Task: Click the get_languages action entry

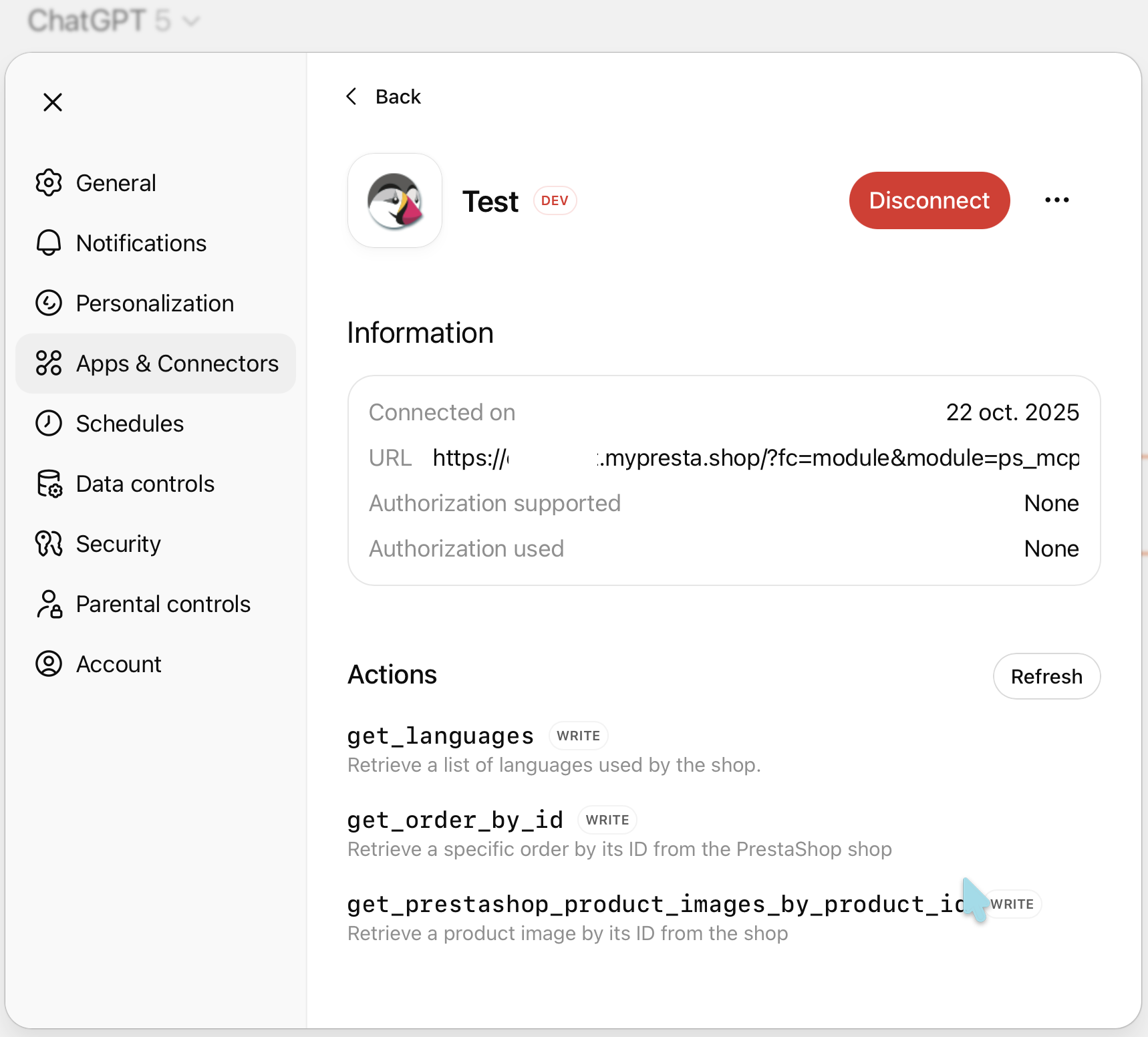Action: tap(440, 736)
